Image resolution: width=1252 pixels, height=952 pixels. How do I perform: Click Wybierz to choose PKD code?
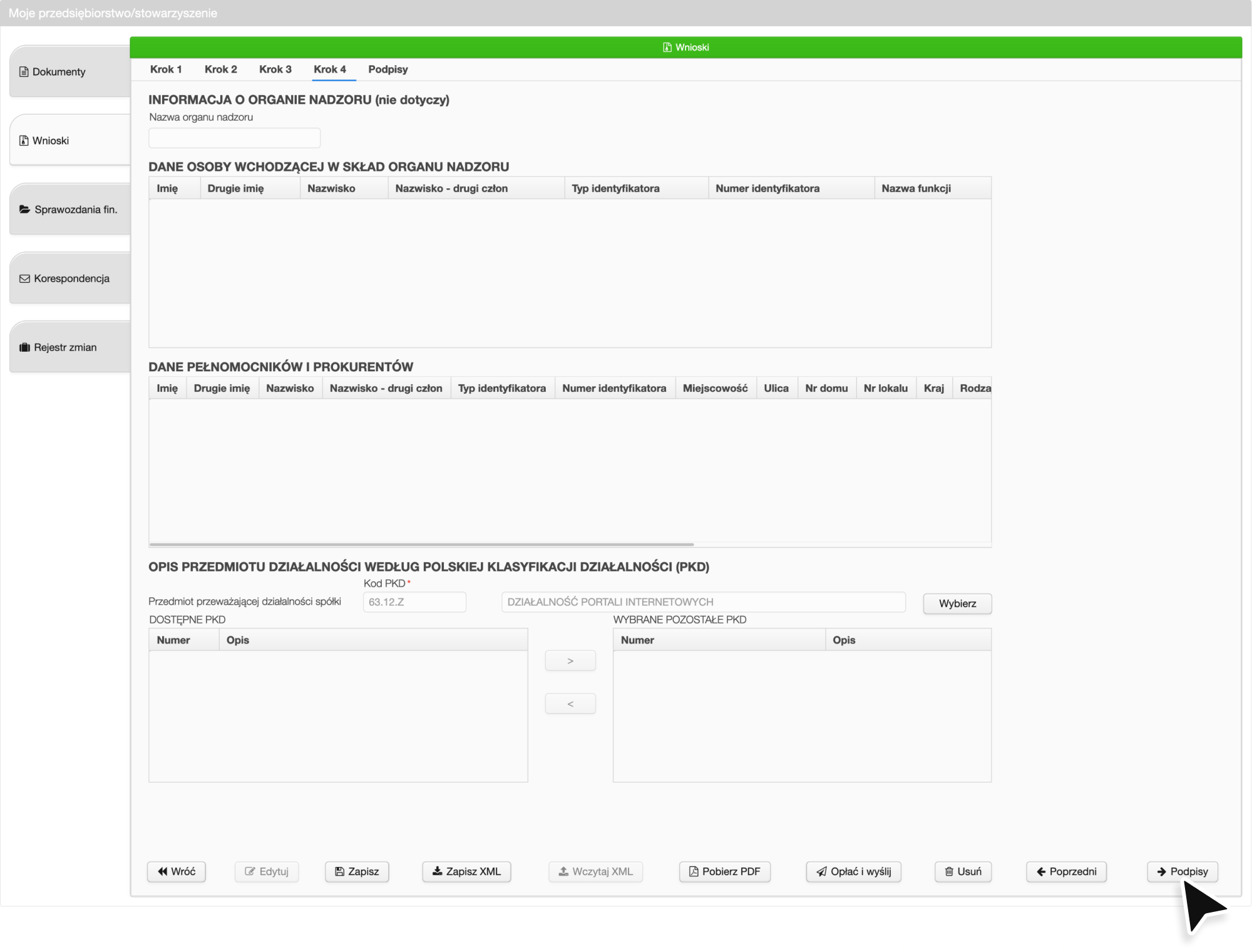[x=957, y=603]
